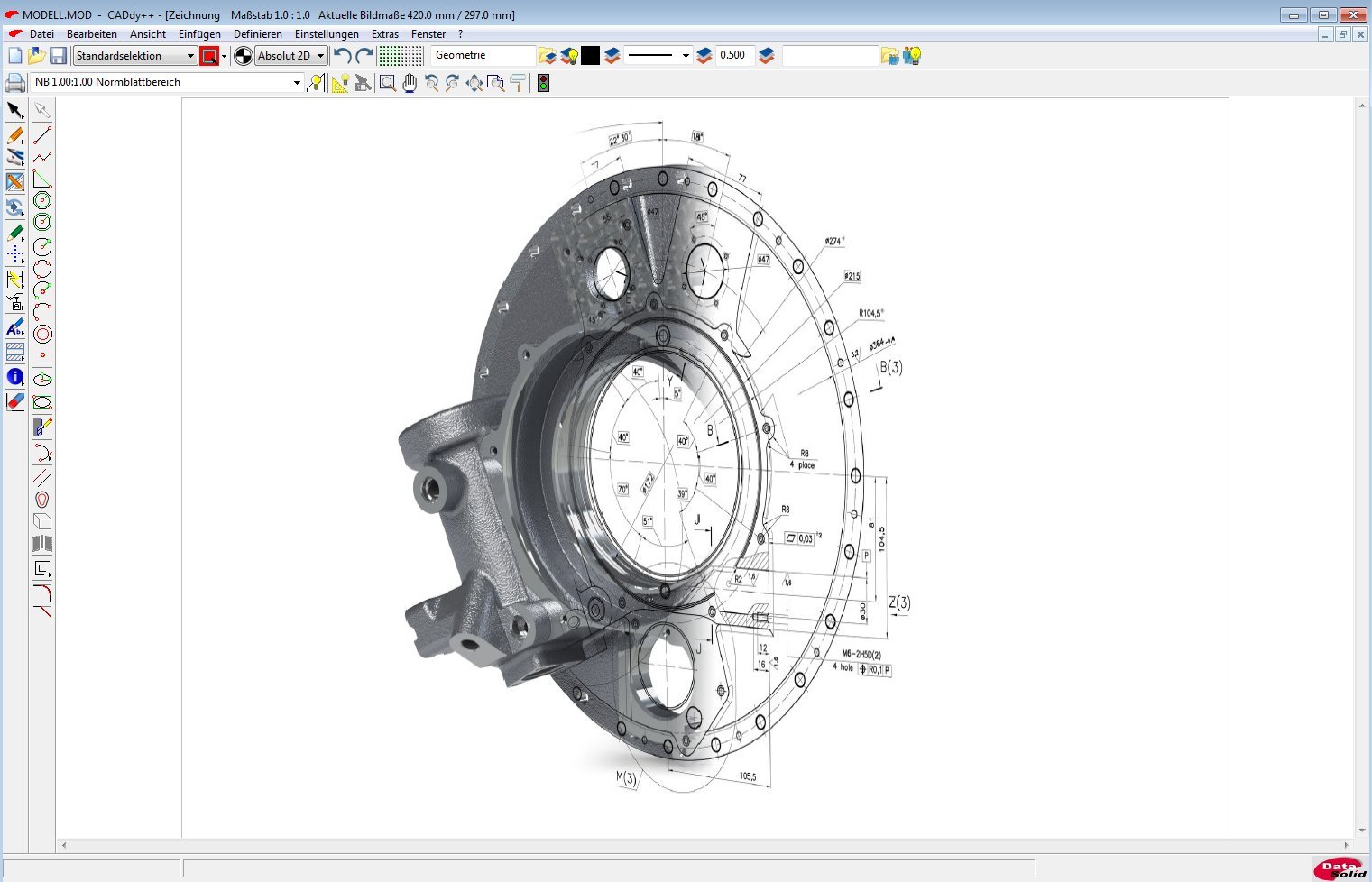Activate the pan hand tool
The height and width of the screenshot is (882, 1372).
point(410,83)
